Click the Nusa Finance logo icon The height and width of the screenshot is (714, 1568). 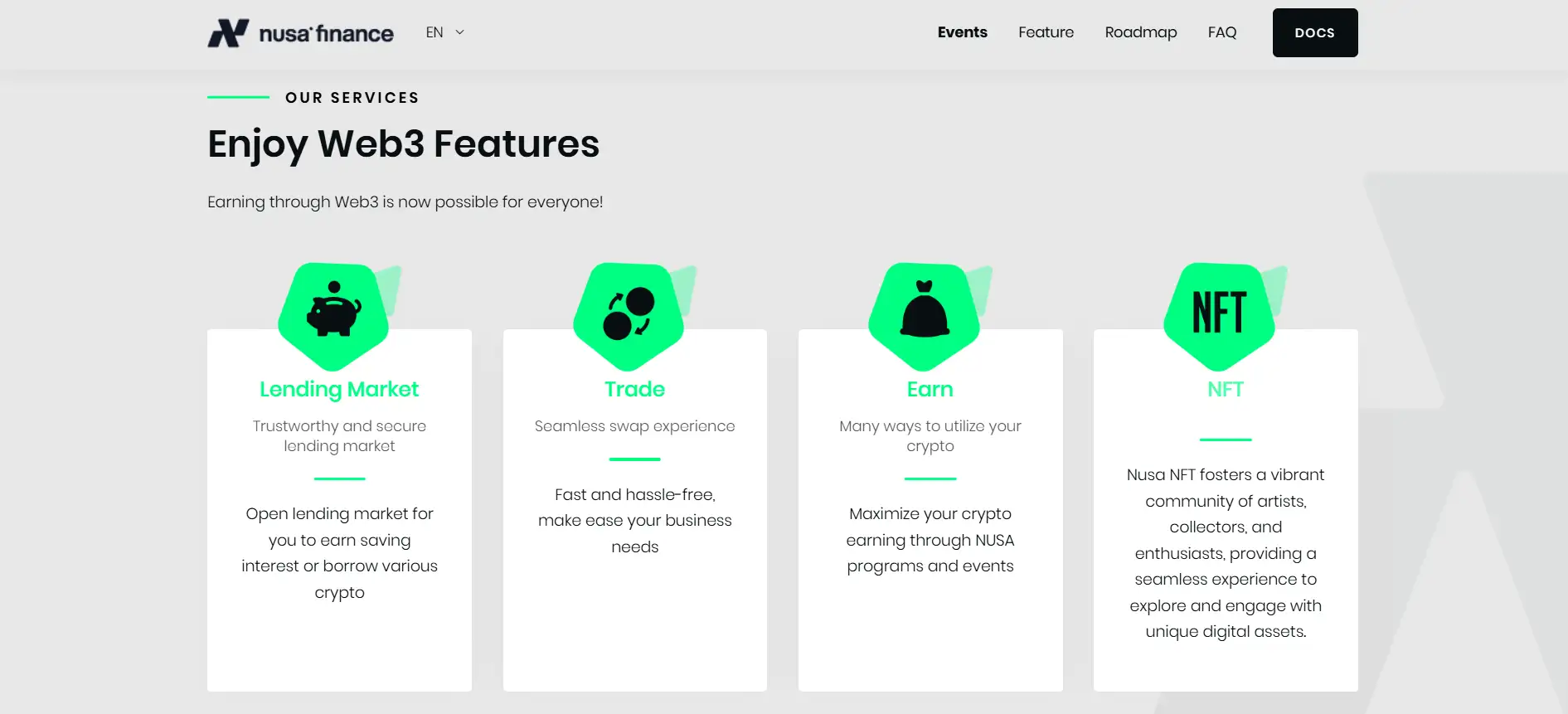pos(228,33)
